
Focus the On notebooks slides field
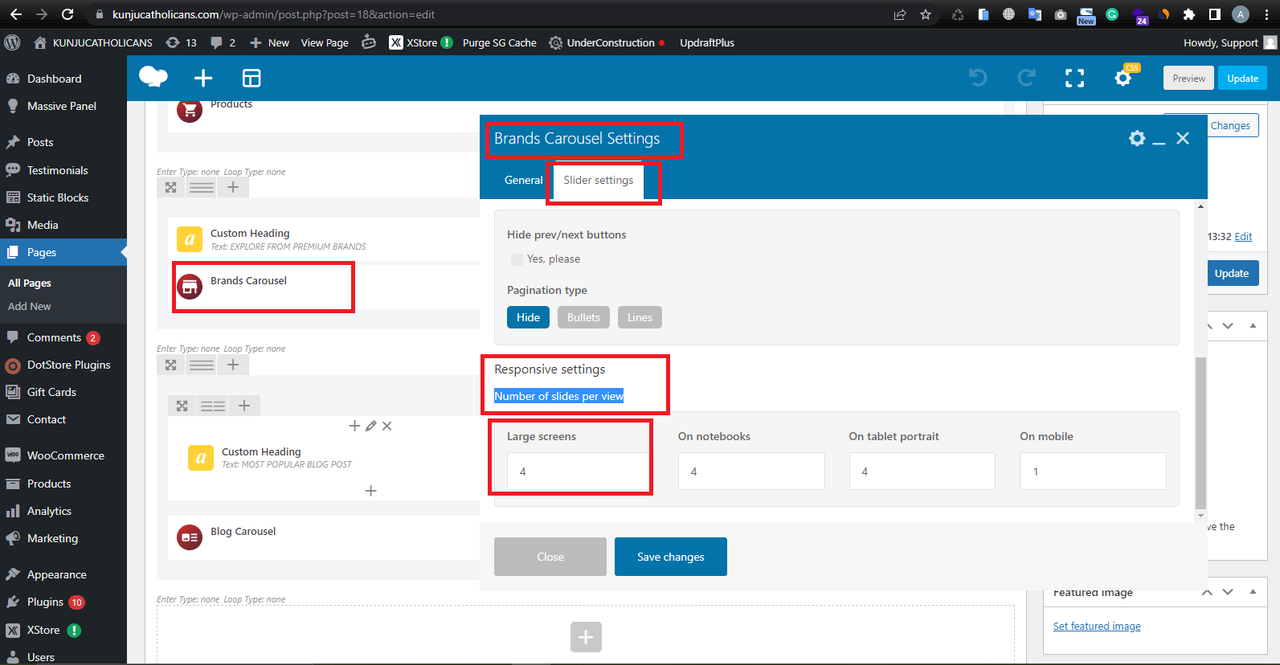(751, 471)
